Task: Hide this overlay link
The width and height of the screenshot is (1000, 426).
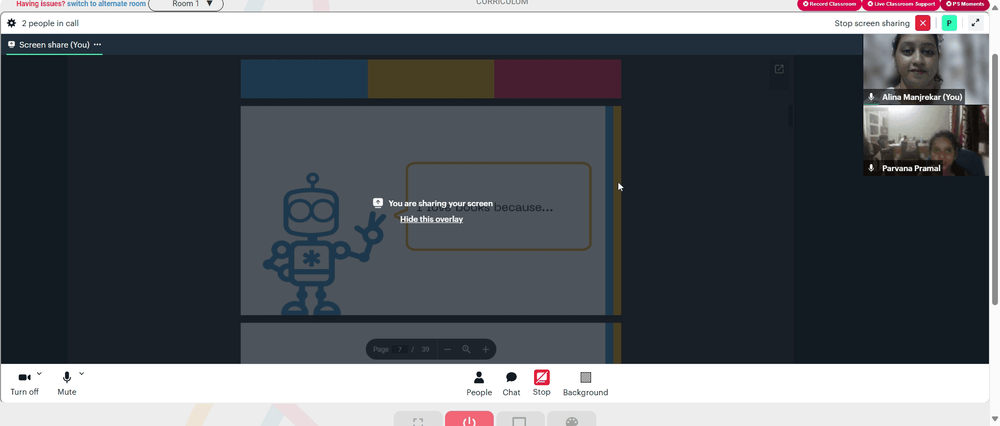Action: point(431,219)
